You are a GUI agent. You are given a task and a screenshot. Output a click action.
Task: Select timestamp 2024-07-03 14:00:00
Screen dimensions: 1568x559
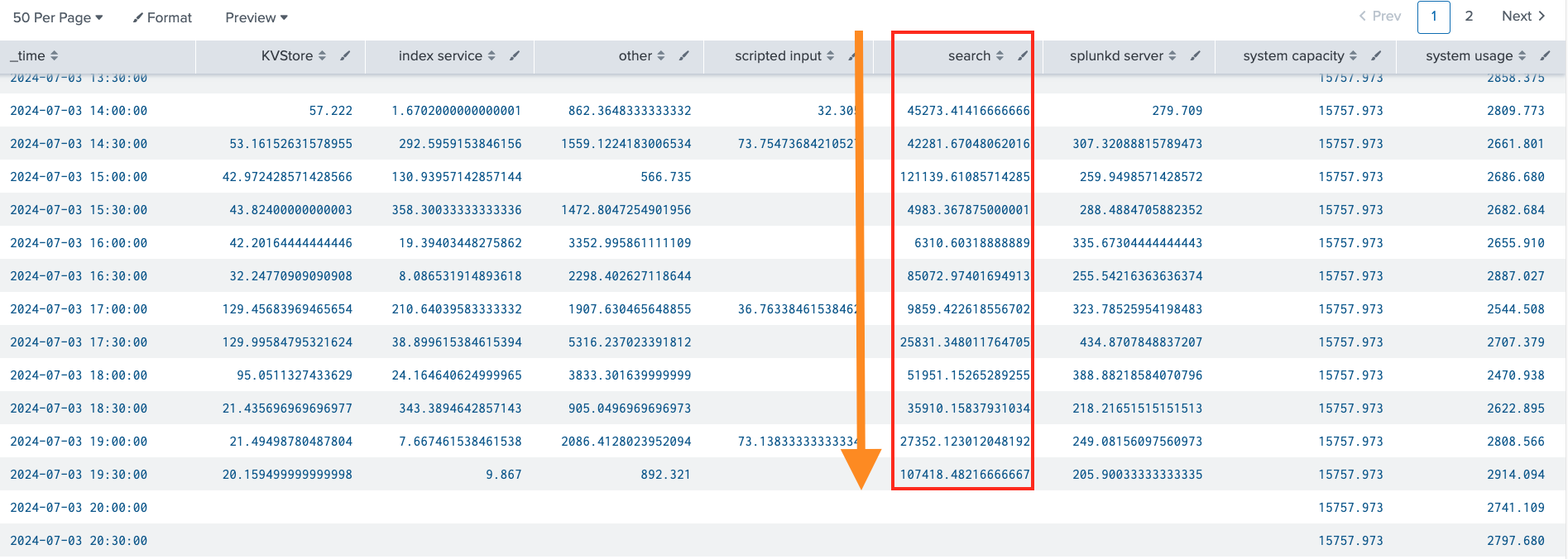79,111
